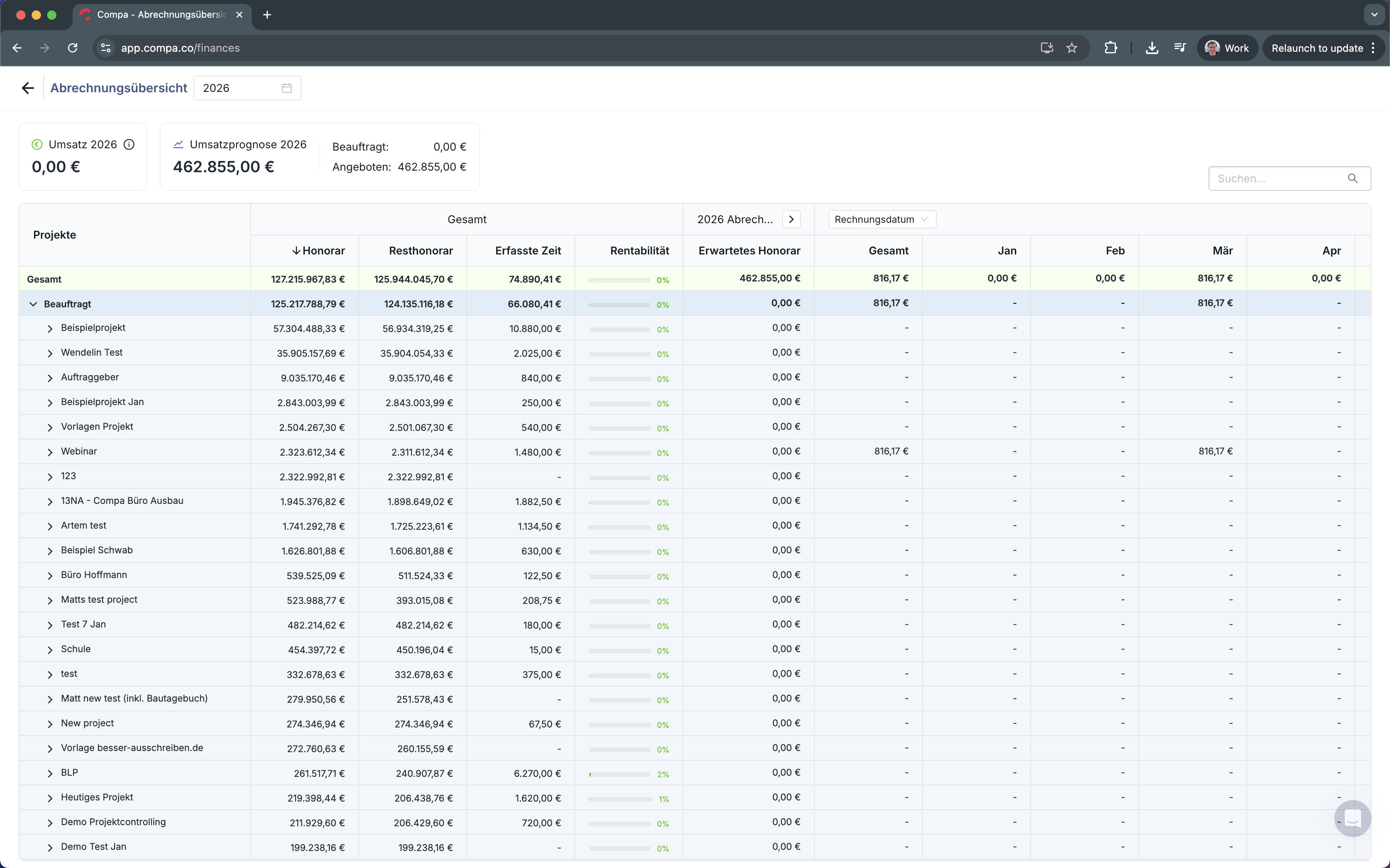This screenshot has width=1390, height=868.
Task: Expand the Webinar project row
Action: [50, 452]
